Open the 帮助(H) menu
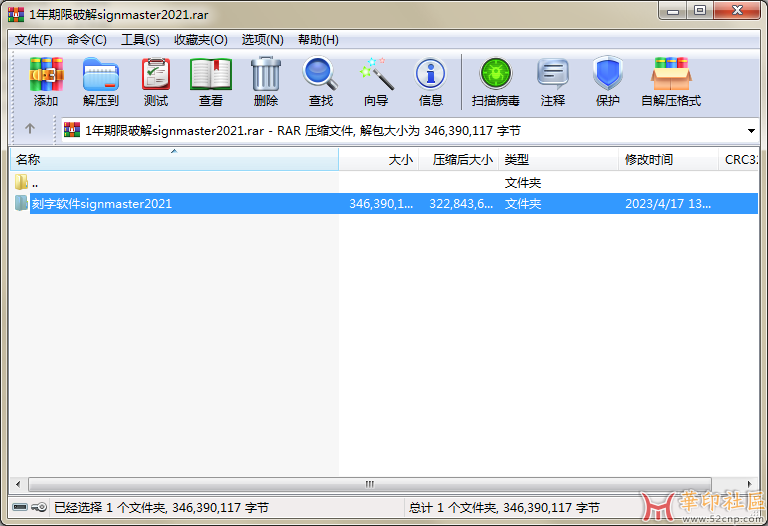This screenshot has width=768, height=526. click(x=318, y=40)
